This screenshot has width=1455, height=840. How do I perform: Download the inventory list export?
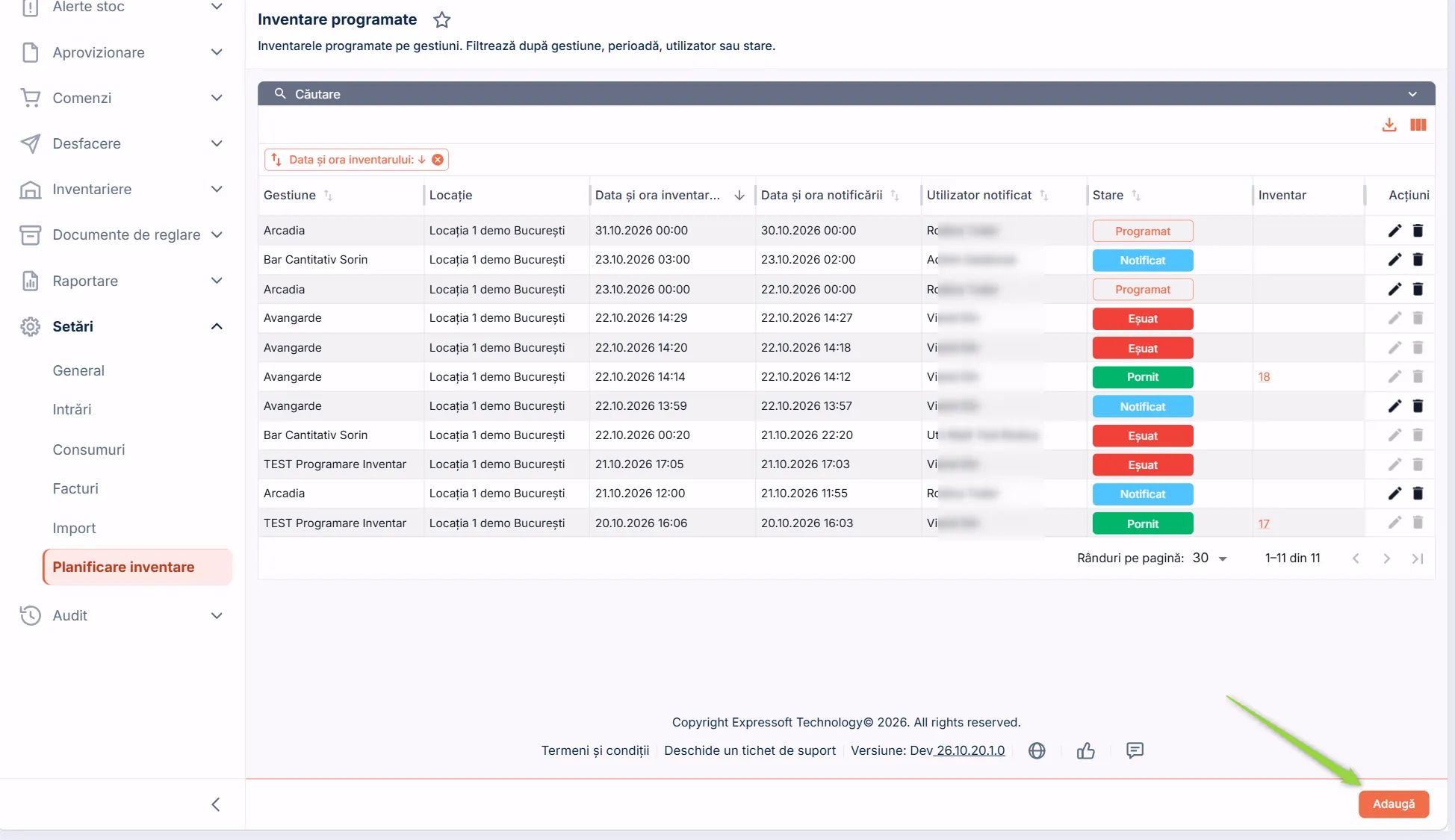click(1389, 125)
